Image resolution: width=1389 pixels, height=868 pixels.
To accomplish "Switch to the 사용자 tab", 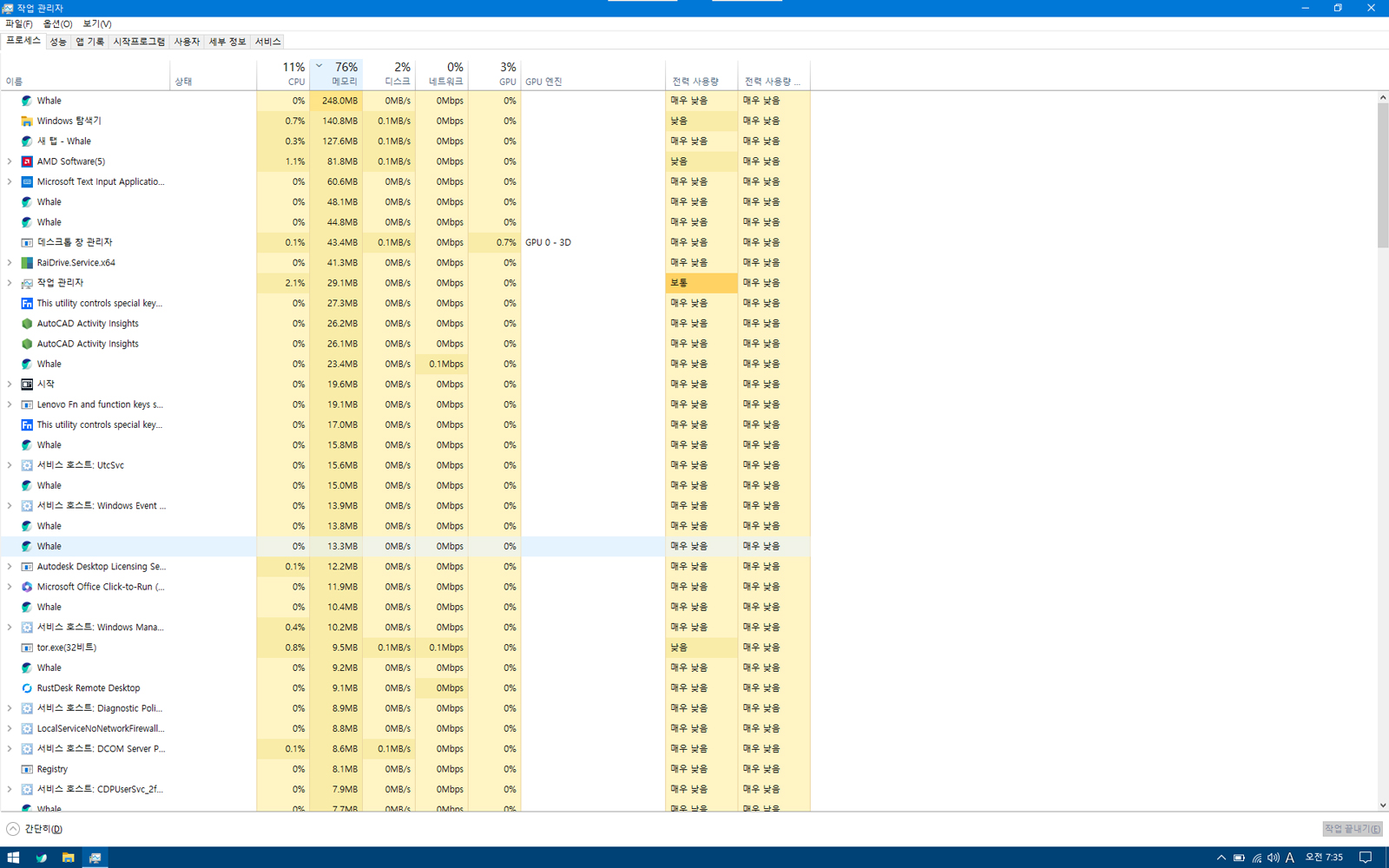I will pos(187,42).
